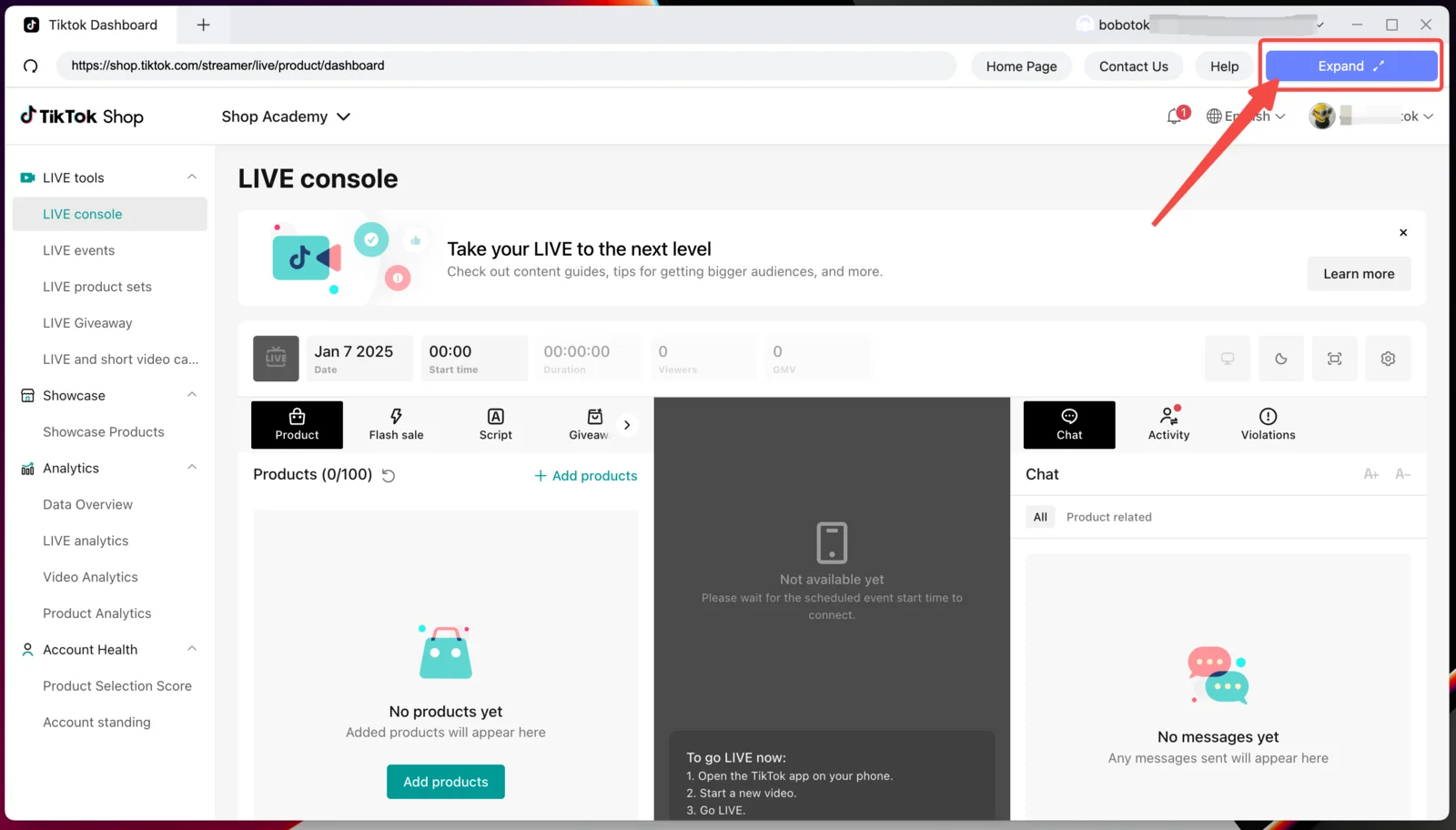Collapse the Showcase section
Image resolution: width=1456 pixels, height=830 pixels.
pos(192,395)
